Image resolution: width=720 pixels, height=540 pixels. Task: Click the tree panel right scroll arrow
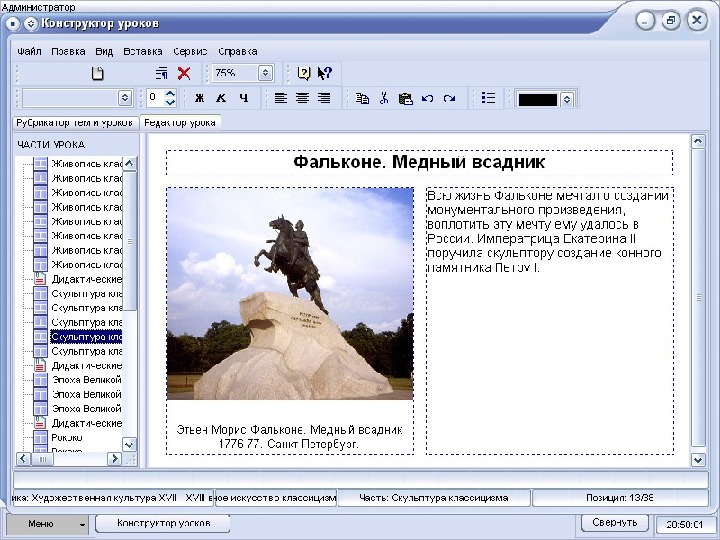pos(114,458)
